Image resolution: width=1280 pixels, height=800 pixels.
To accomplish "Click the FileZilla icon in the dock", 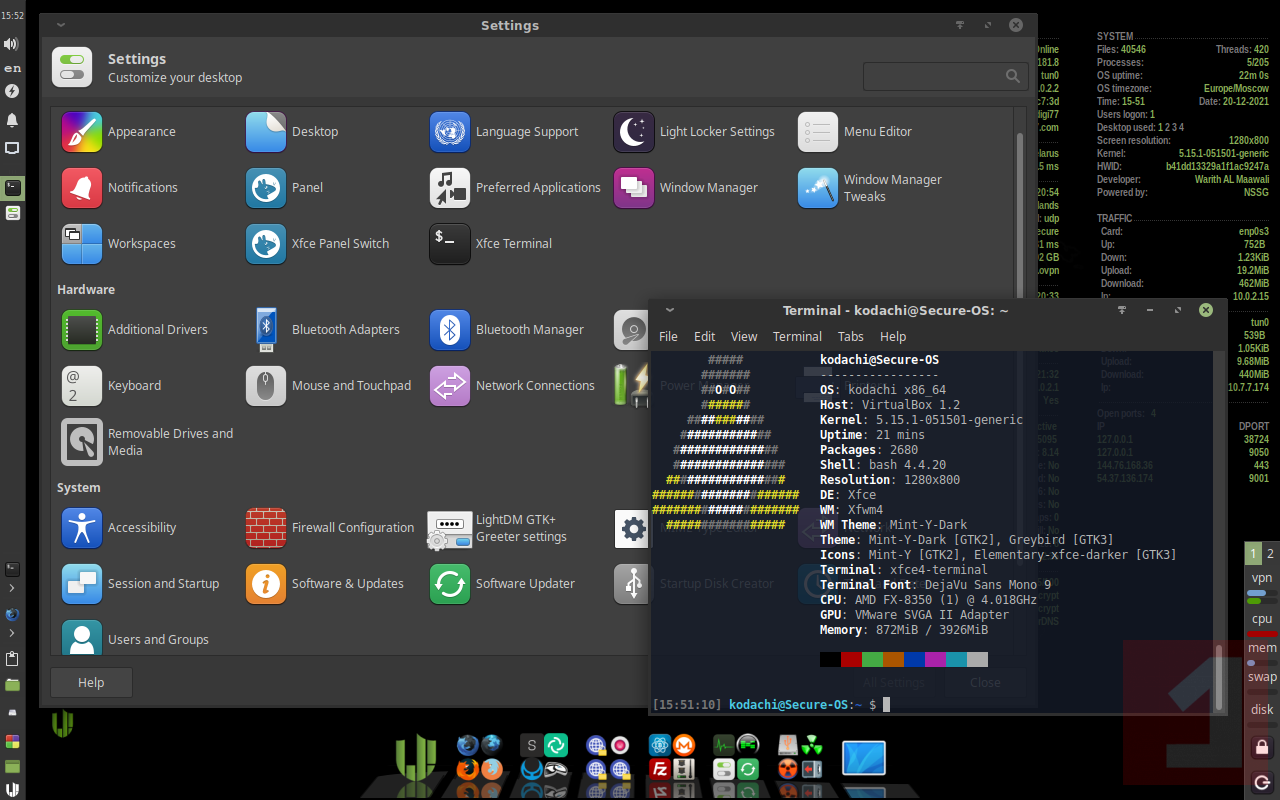I will (660, 769).
